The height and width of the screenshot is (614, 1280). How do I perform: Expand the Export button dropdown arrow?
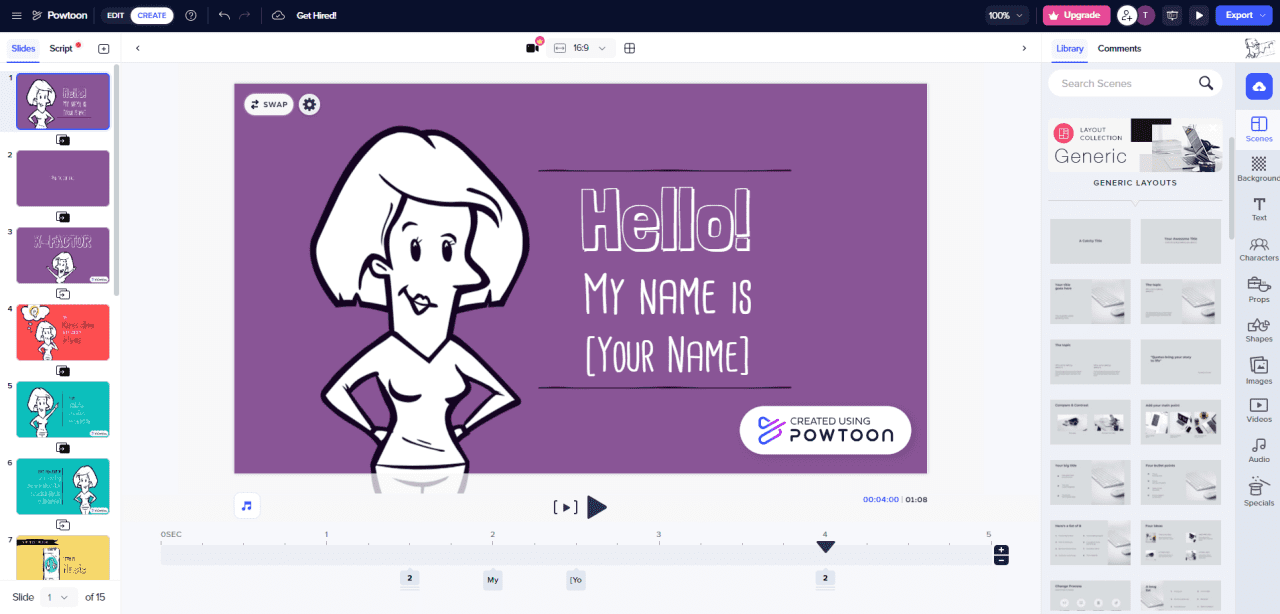coord(1261,15)
